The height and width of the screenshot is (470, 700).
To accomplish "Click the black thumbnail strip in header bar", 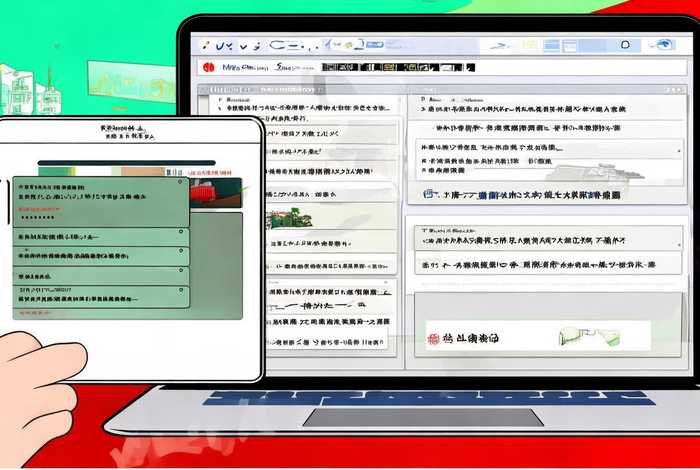I will tap(398, 67).
